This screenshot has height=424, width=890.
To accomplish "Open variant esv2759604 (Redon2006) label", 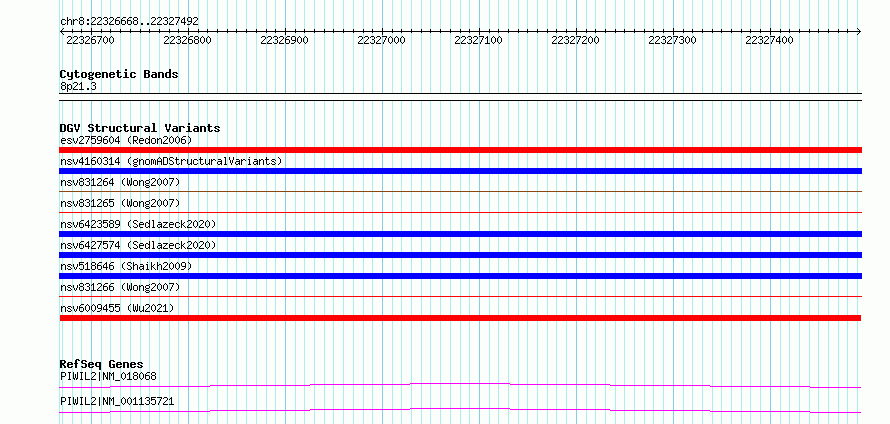I will click(x=126, y=140).
